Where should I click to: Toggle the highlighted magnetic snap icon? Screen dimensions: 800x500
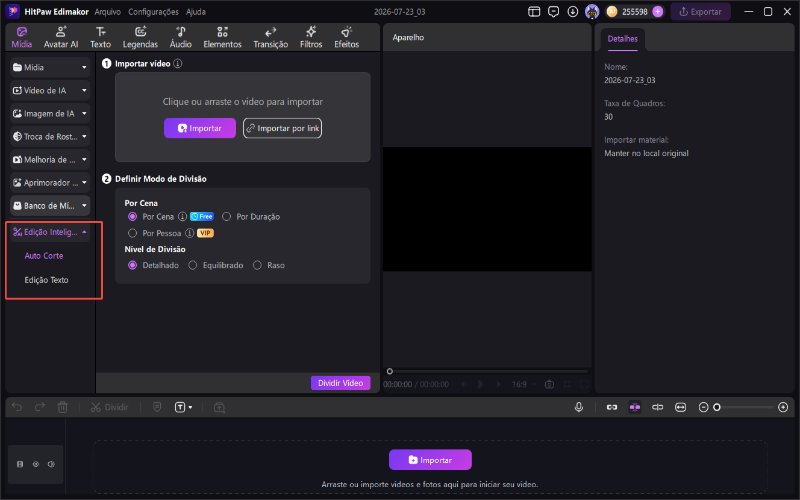point(635,407)
